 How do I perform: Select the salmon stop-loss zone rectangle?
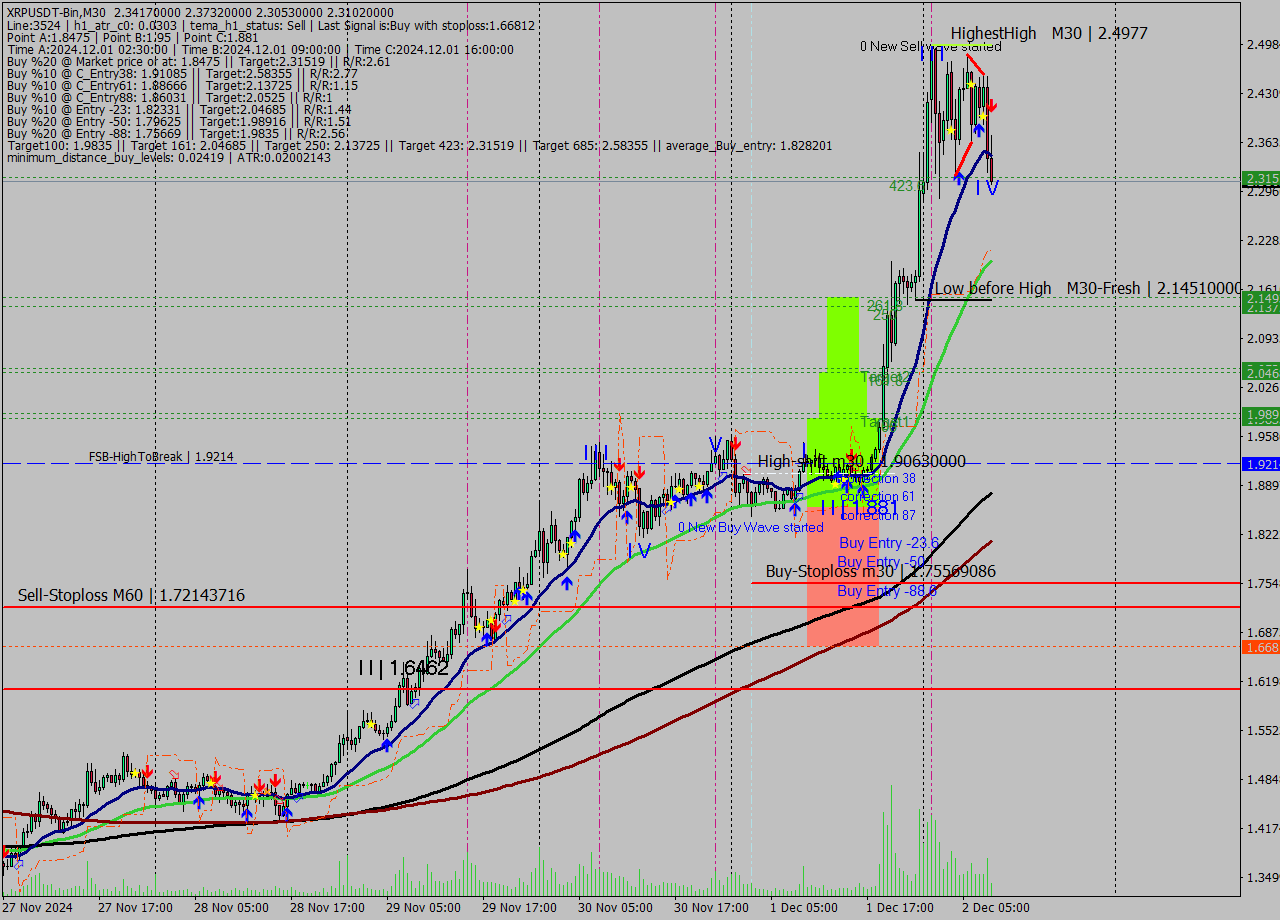842,575
